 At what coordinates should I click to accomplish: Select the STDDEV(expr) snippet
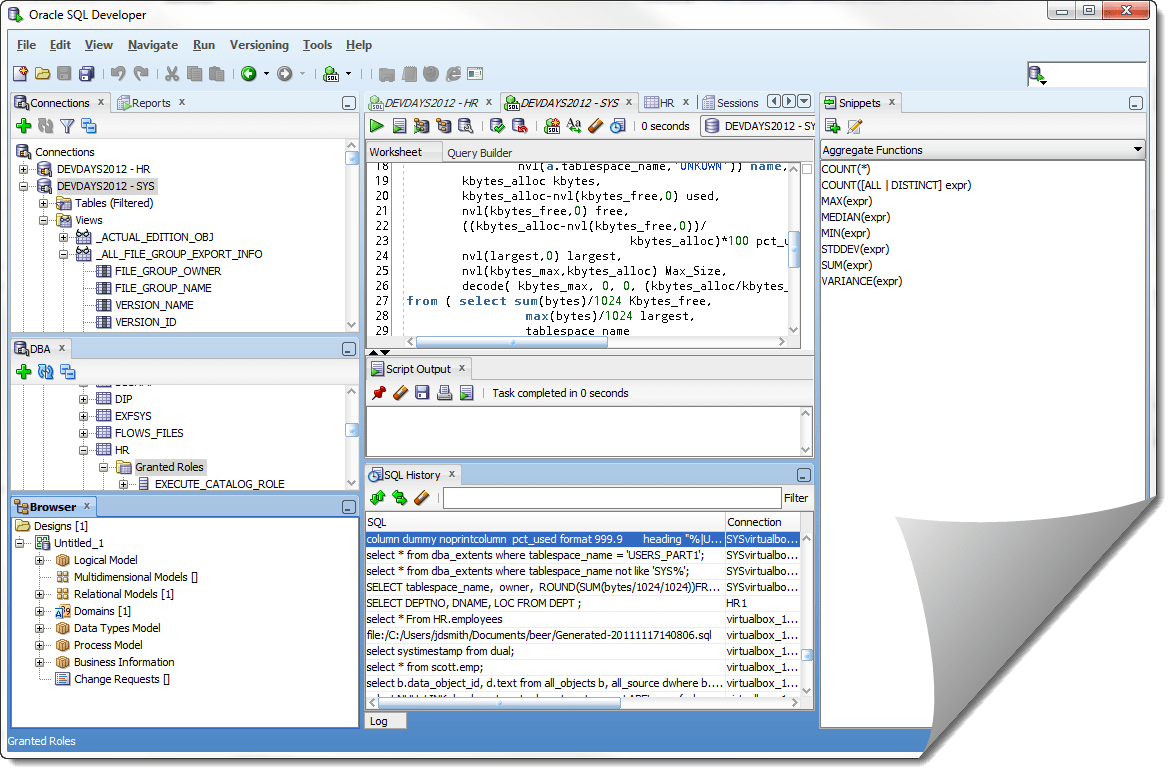[x=854, y=250]
